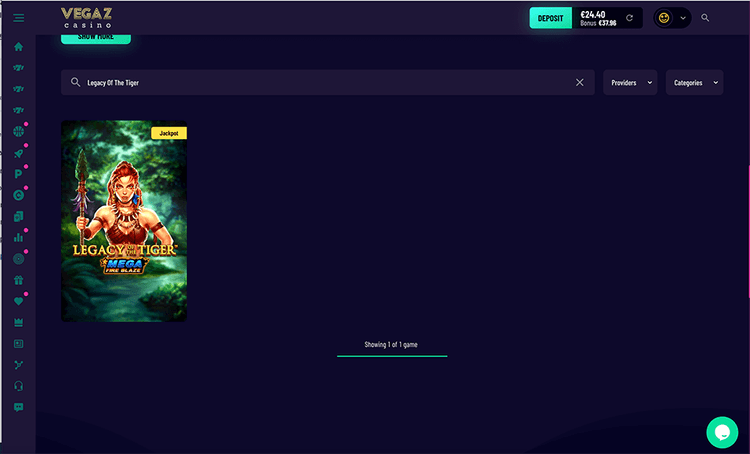Open the top-right search magnifier
The height and width of the screenshot is (454, 750).
705,18
